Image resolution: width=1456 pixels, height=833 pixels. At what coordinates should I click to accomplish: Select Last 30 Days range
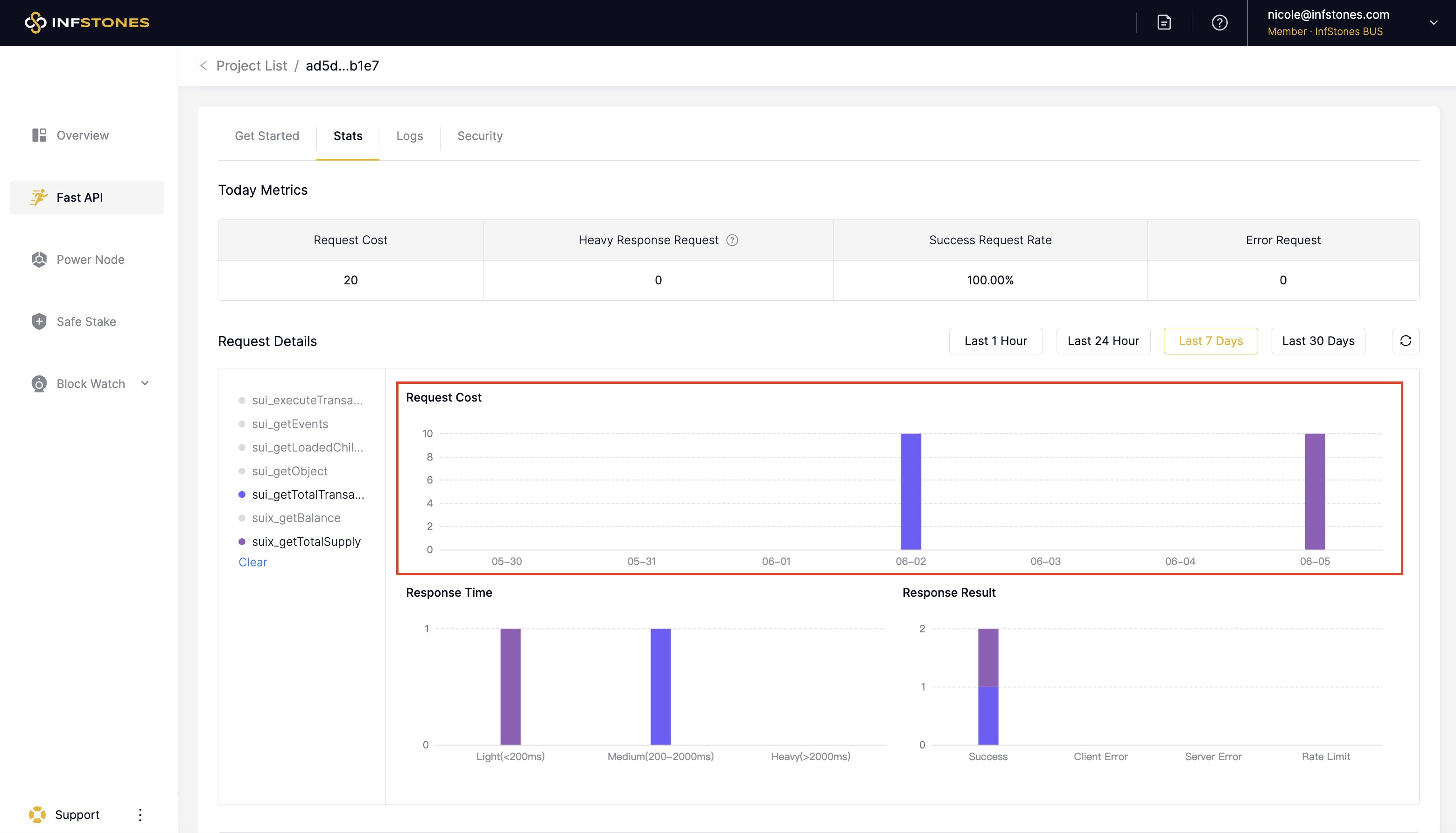coord(1318,341)
